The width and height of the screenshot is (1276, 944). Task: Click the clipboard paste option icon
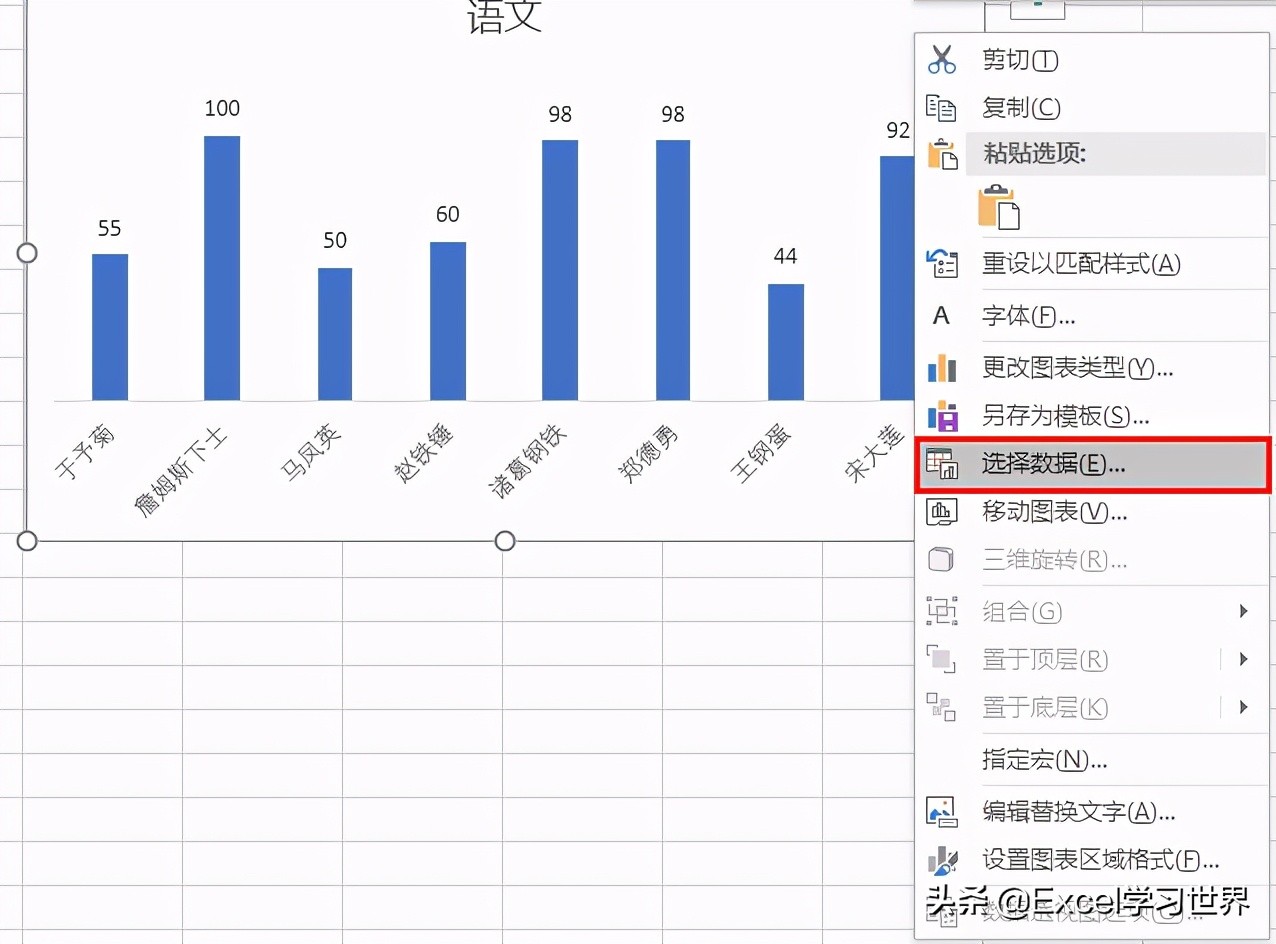click(x=999, y=208)
